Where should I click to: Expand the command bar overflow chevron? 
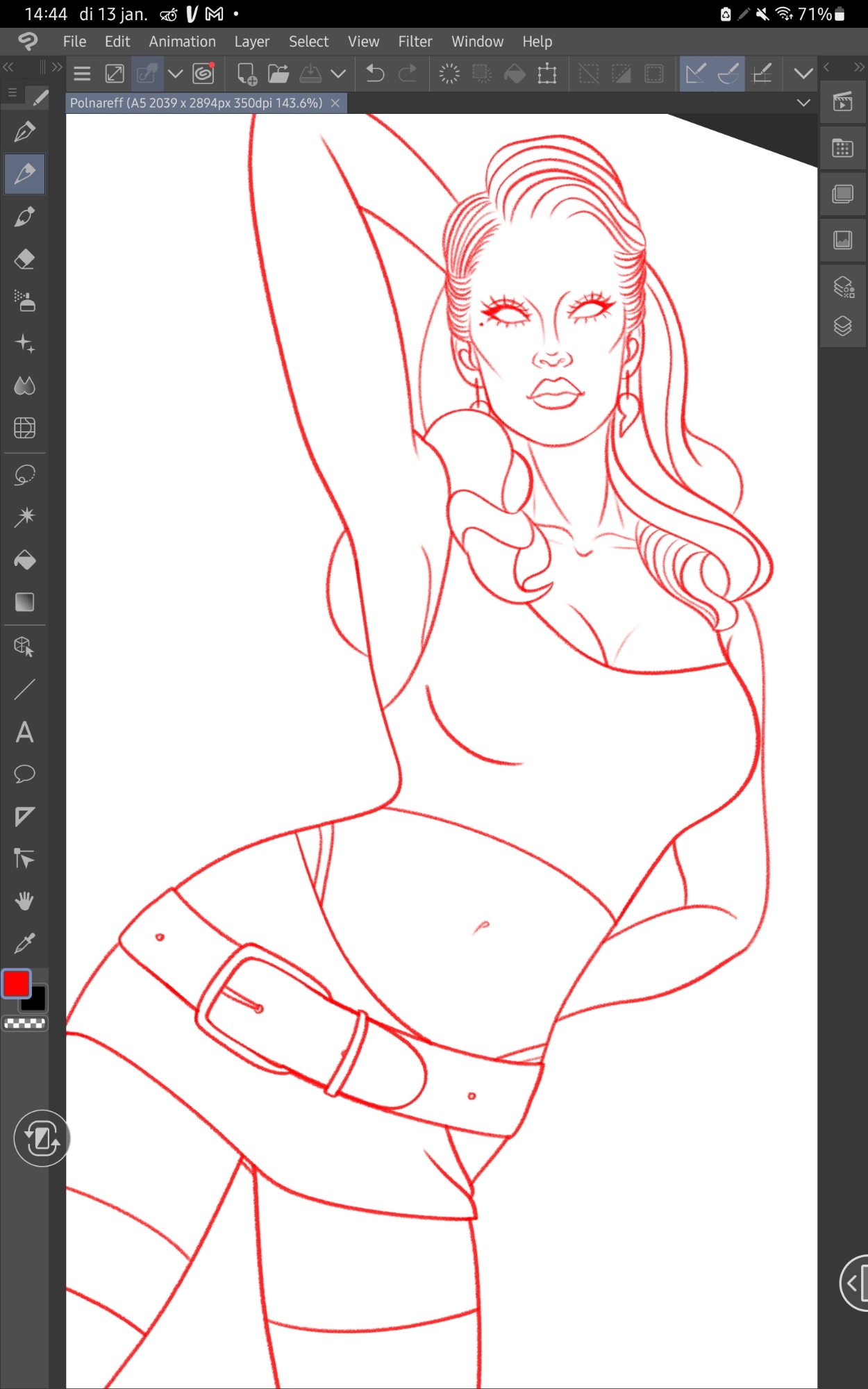803,74
